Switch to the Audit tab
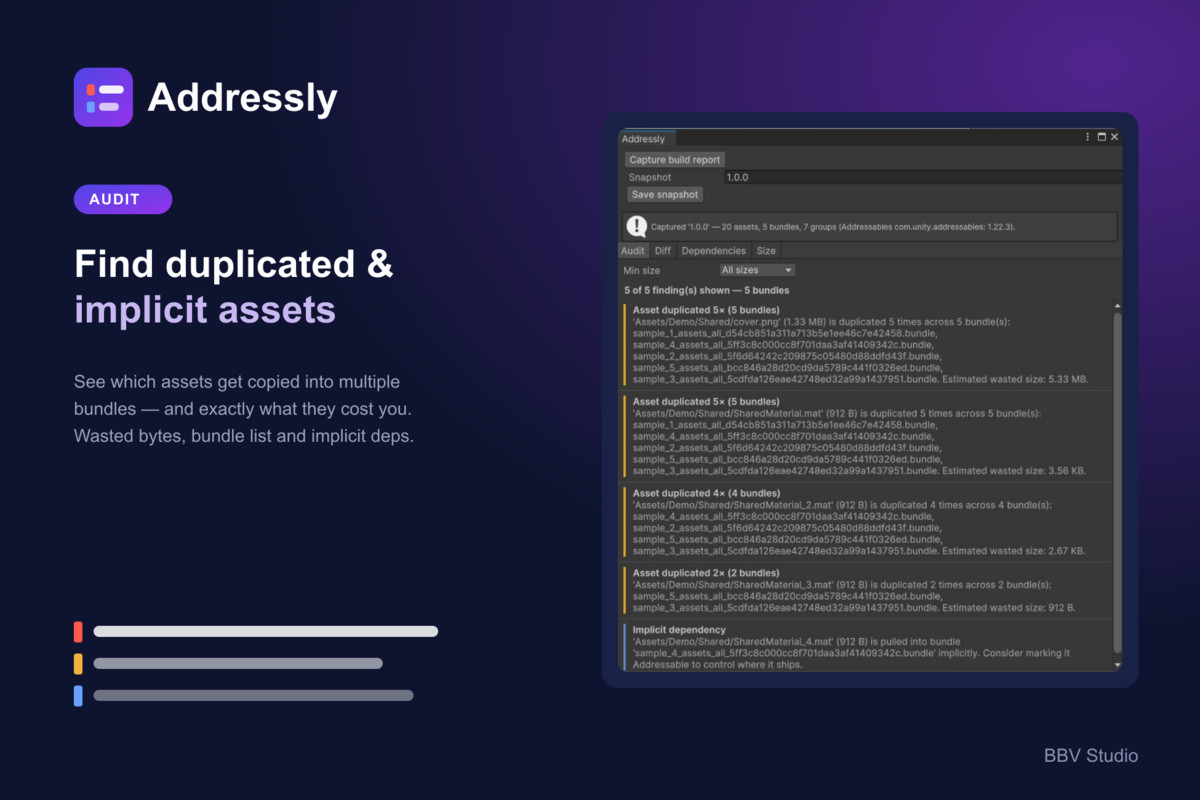The image size is (1200, 800). point(633,251)
